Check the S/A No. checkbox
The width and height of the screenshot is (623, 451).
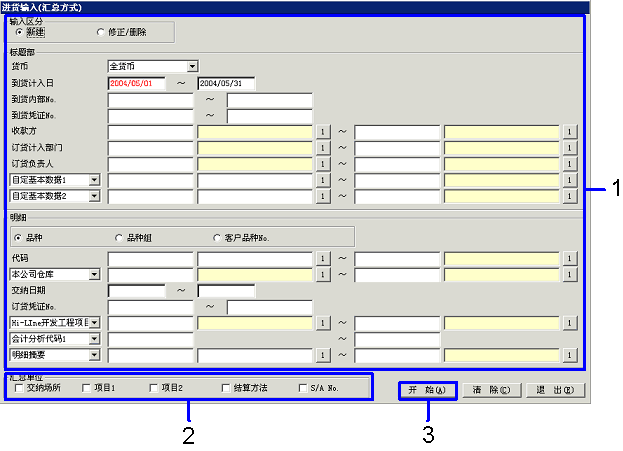303,388
